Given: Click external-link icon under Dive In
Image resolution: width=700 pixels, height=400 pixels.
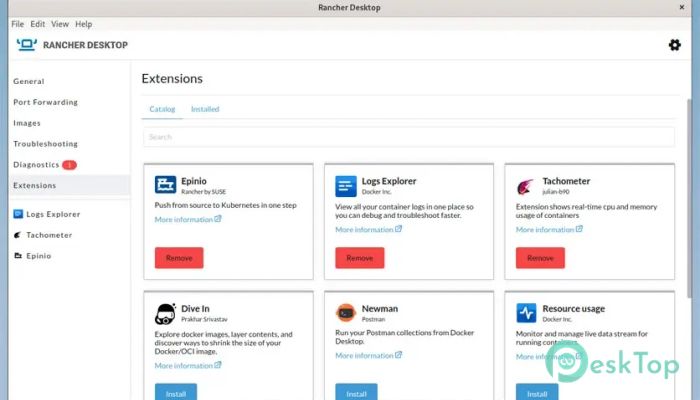Looking at the screenshot, I should coord(218,365).
